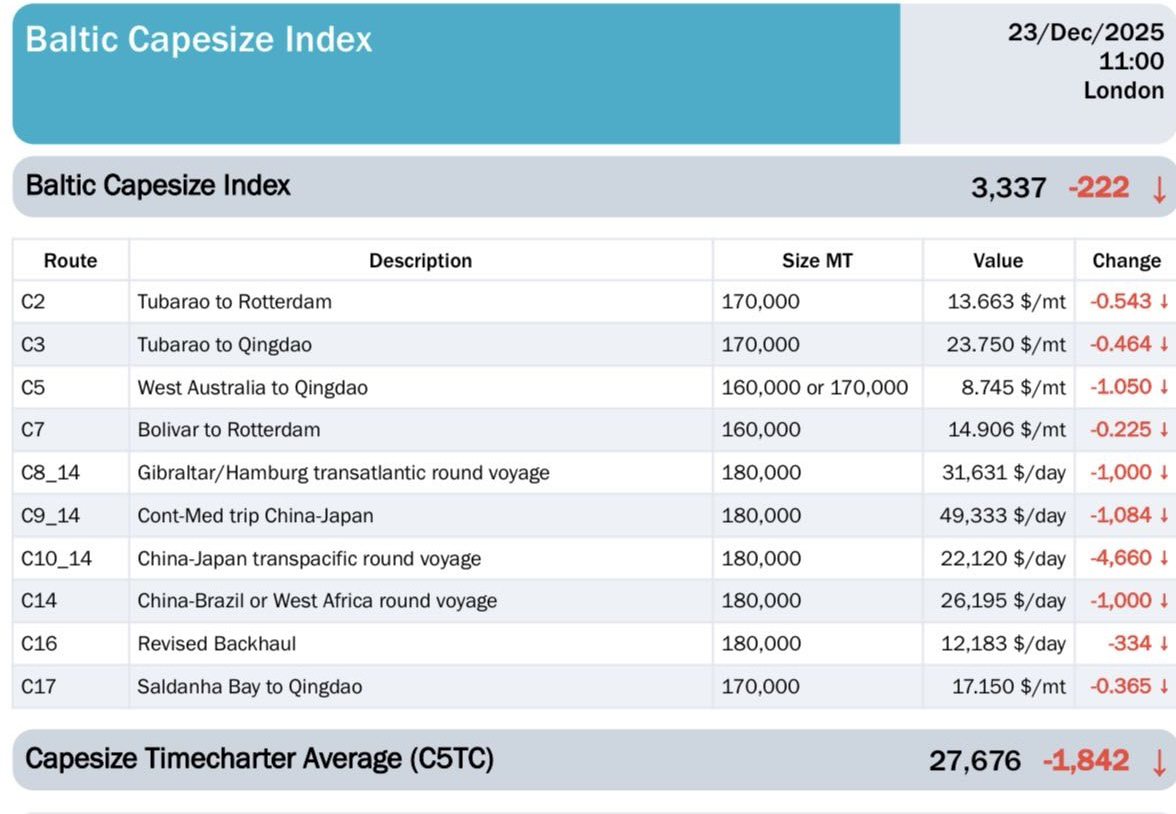Click the down arrow in the C8_14 row

pos(1164,473)
